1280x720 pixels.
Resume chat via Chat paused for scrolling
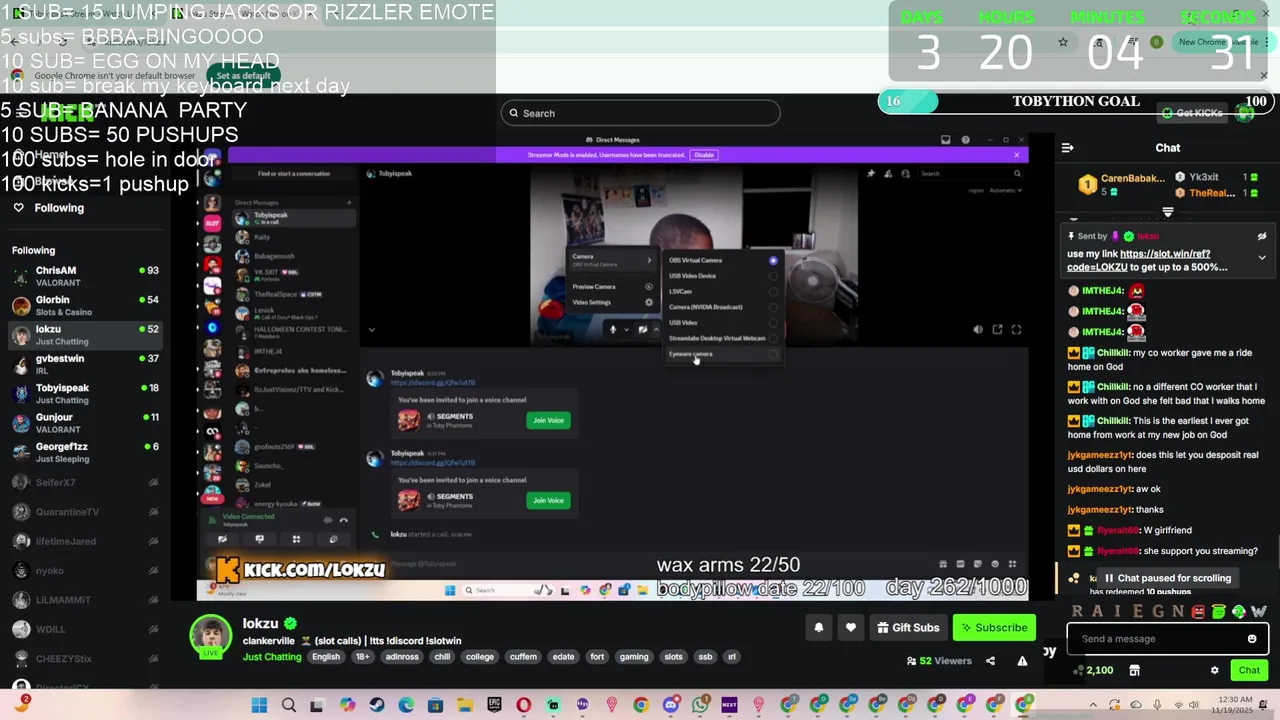[x=1167, y=578]
